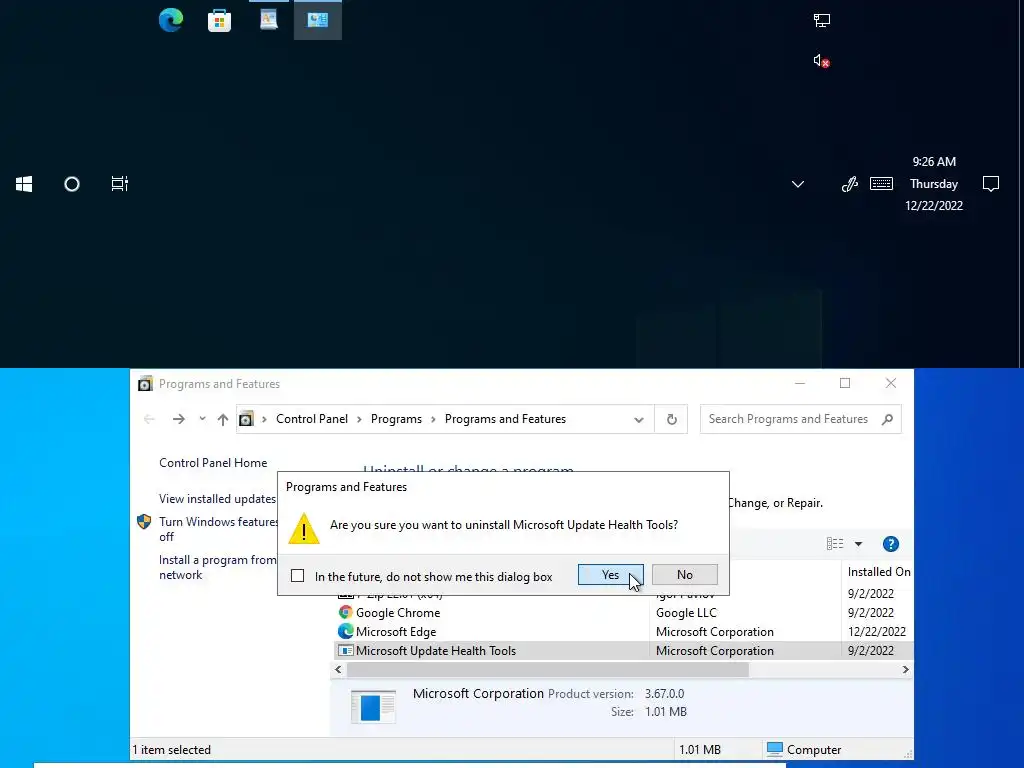
Task: Click the search magnifier icon
Action: pyautogui.click(x=887, y=419)
